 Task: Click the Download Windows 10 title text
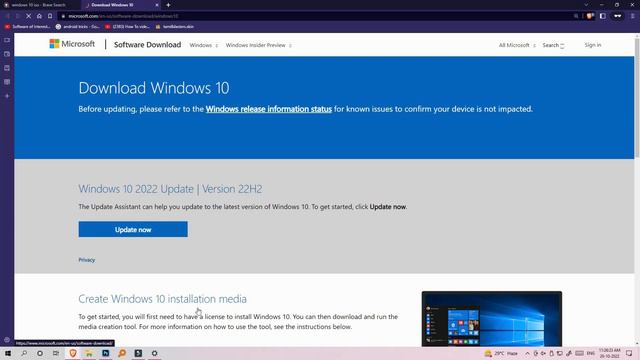(x=154, y=88)
